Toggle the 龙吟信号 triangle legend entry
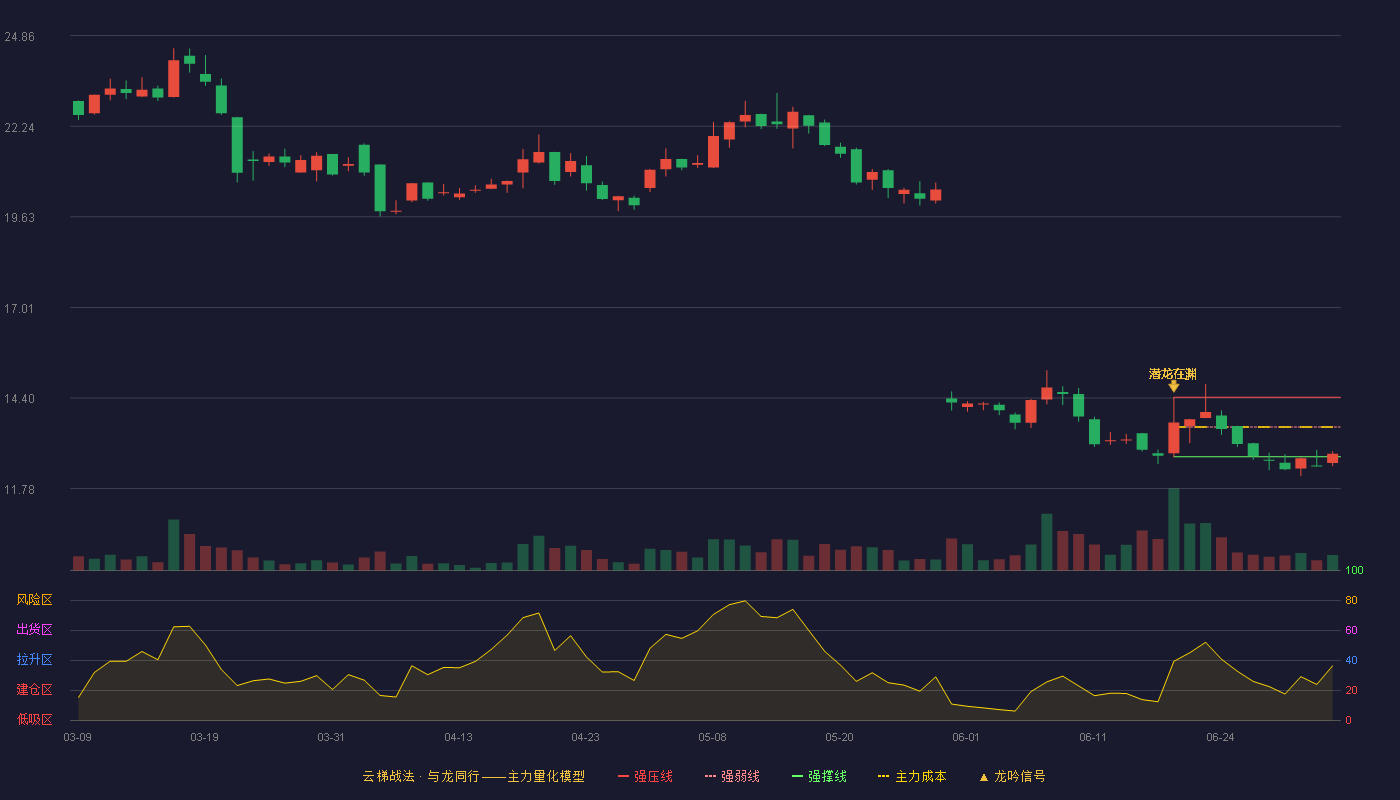 tap(1011, 776)
